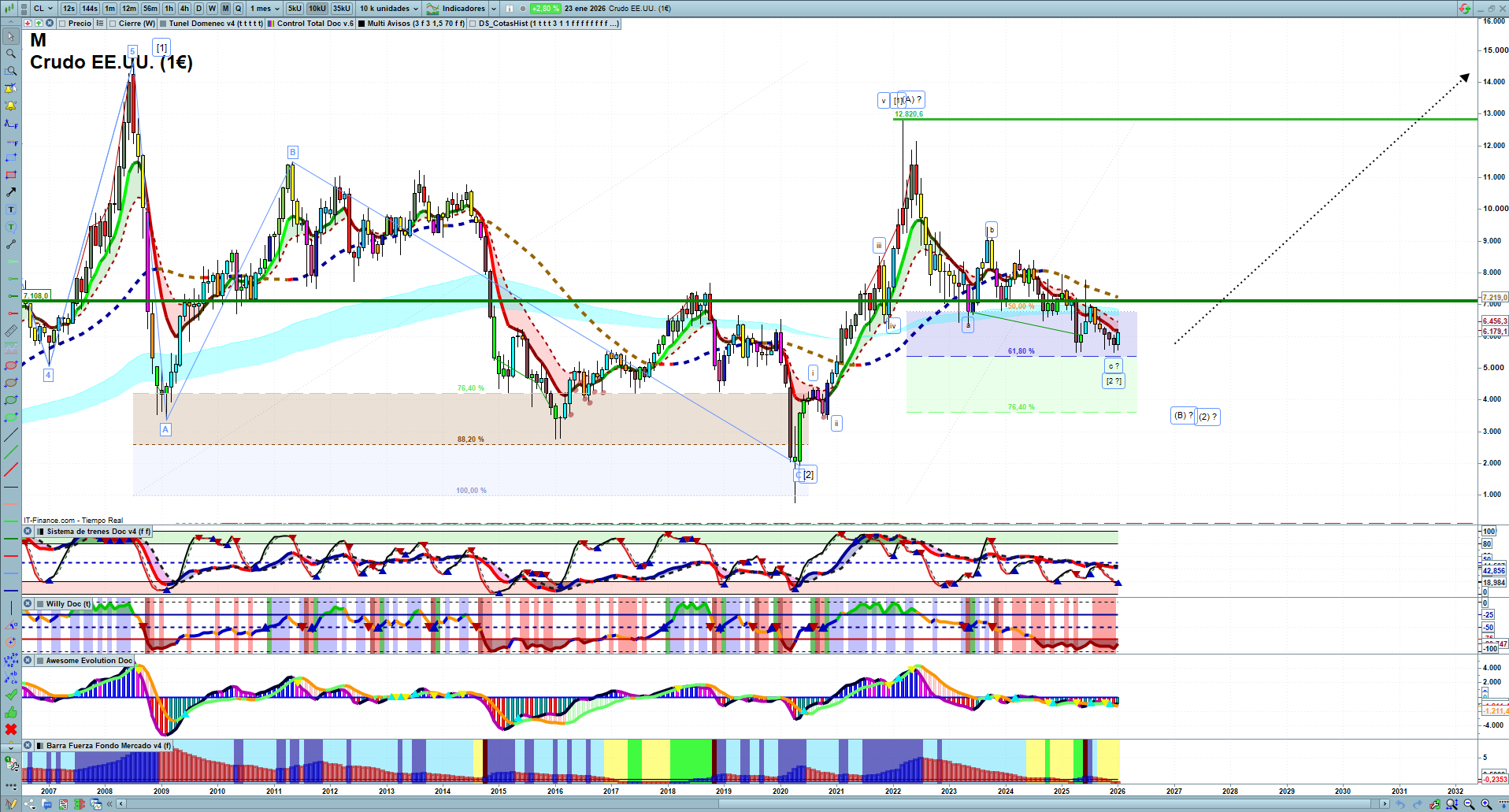Select the blue rectangle drawing tool
The height and width of the screenshot is (812, 1509).
(x=11, y=158)
